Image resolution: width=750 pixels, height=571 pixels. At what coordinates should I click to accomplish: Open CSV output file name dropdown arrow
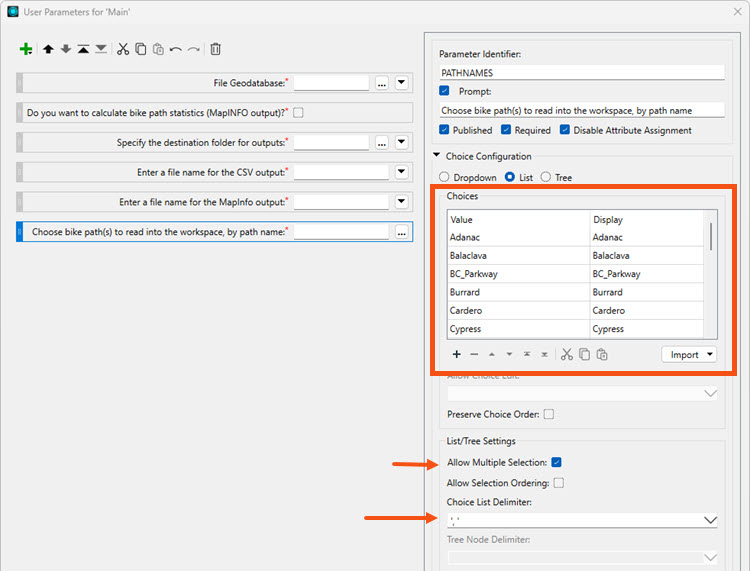click(x=401, y=172)
